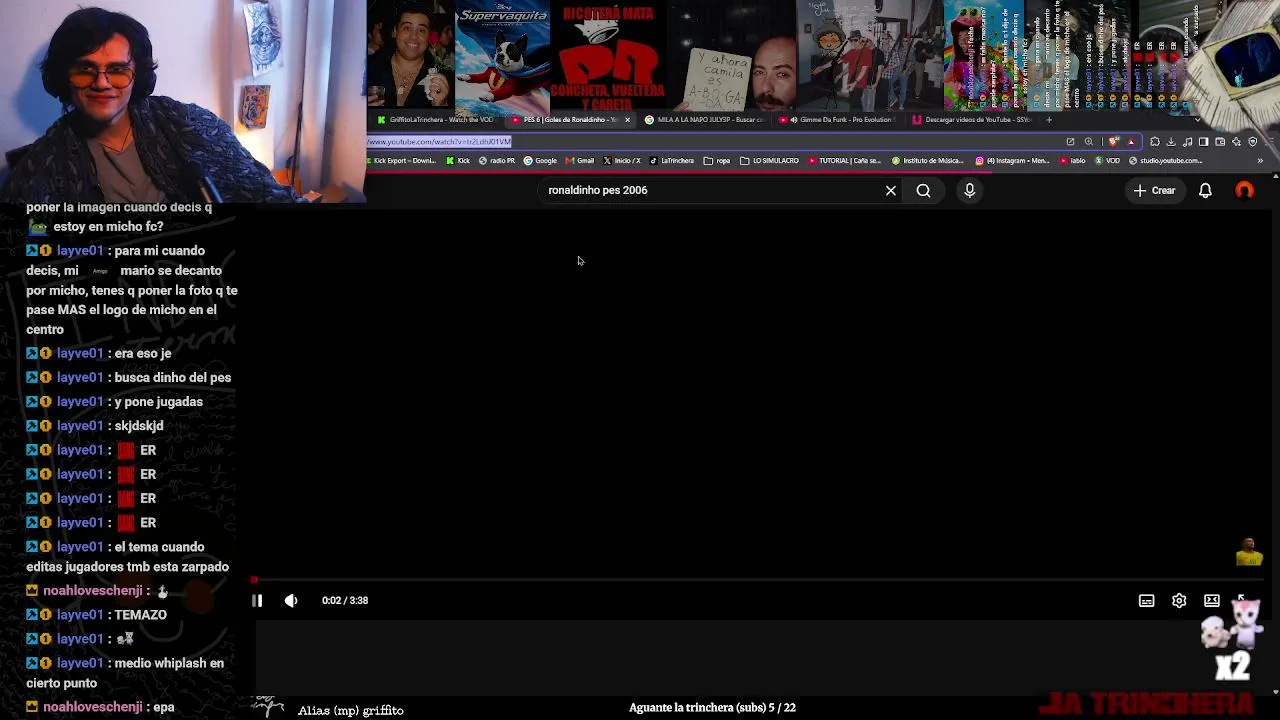
Task: Close the PES 6 Goles de Ronaldinho tab
Action: tap(628, 120)
